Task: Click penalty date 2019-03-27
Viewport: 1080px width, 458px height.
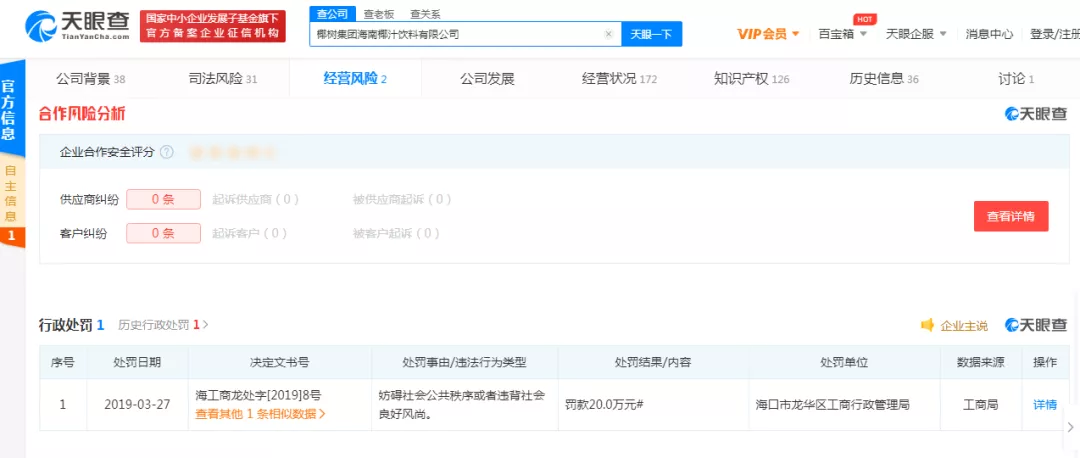Action: click(x=137, y=405)
